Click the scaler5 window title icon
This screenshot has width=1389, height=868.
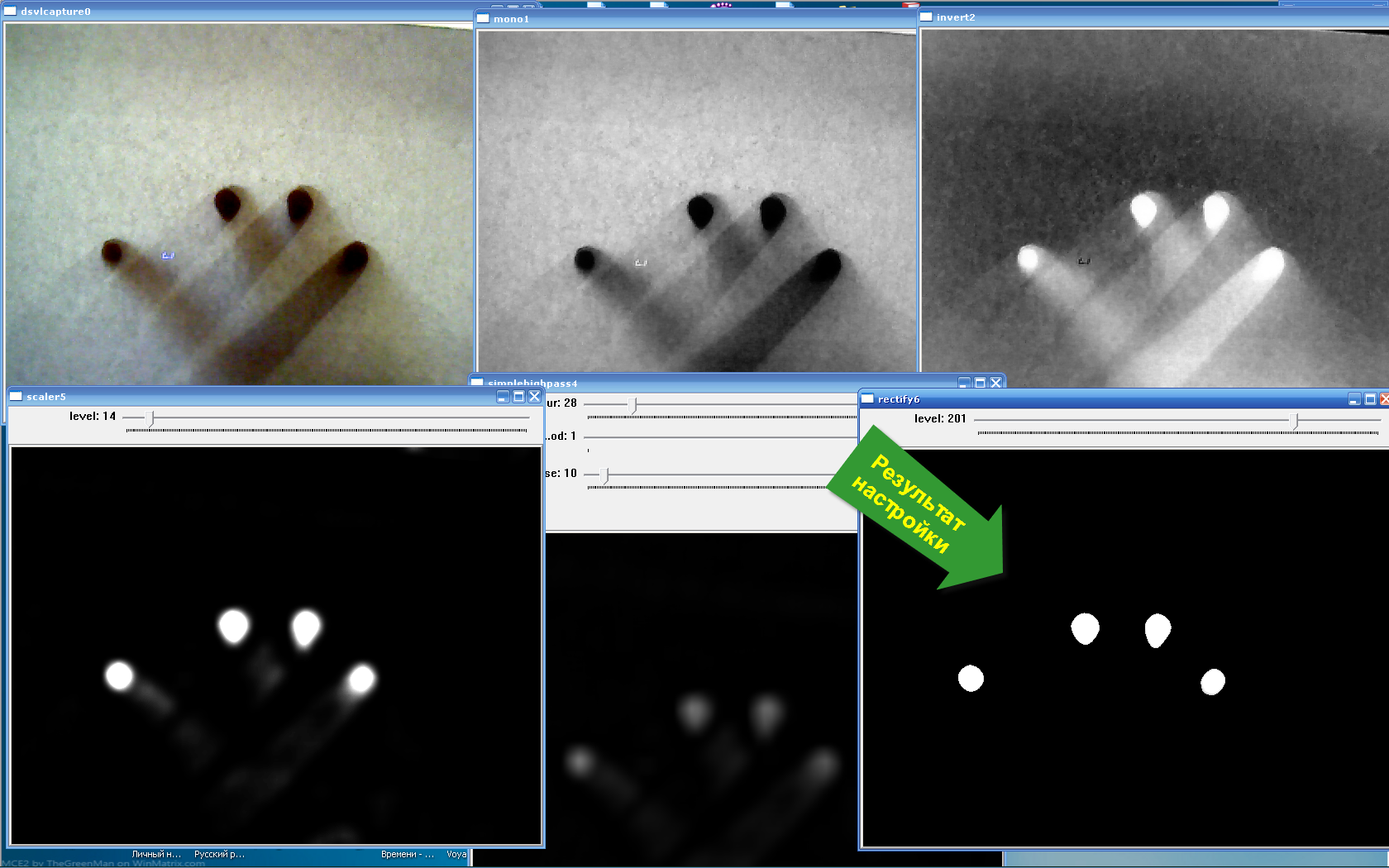pos(16,396)
